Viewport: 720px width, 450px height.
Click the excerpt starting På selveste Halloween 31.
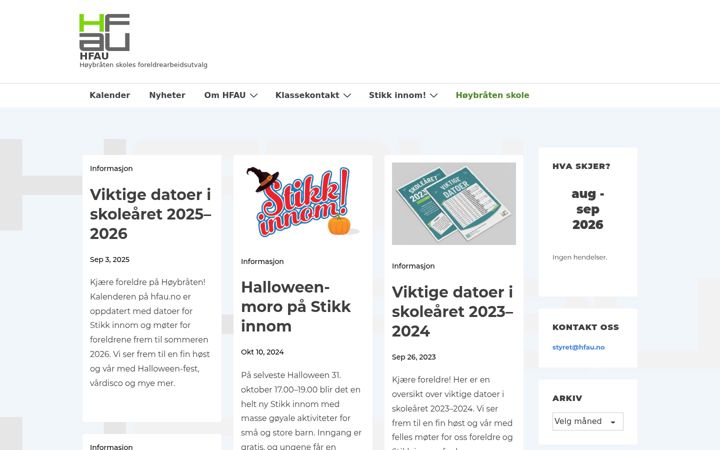click(301, 411)
